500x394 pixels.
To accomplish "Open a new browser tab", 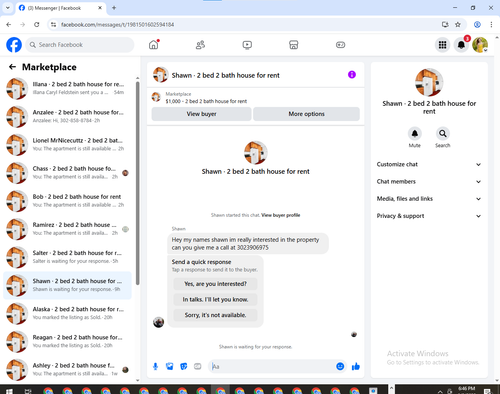I will click(x=114, y=8).
